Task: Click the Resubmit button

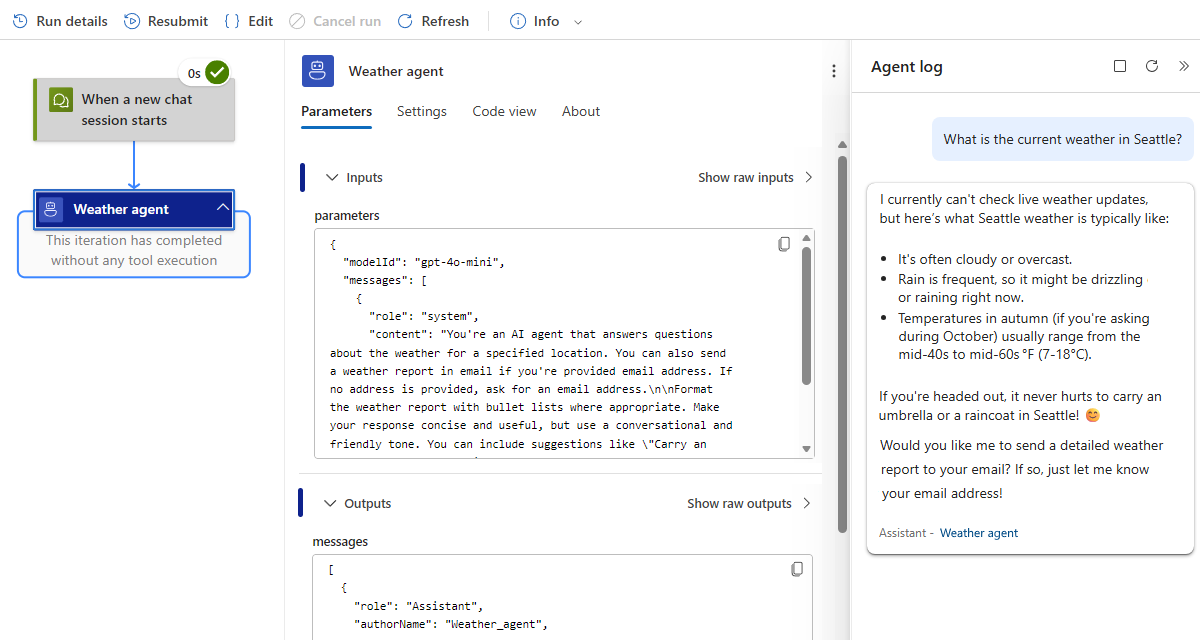Action: click(166, 21)
